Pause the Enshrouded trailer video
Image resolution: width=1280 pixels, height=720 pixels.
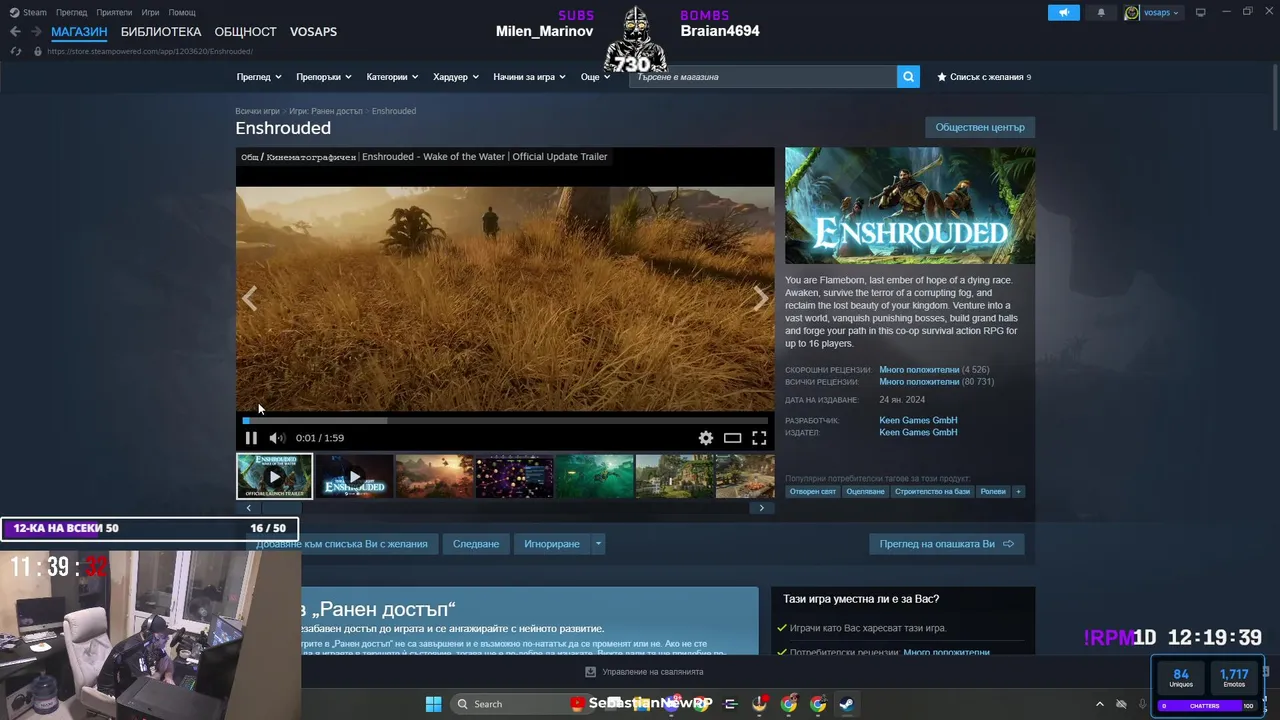tap(251, 438)
